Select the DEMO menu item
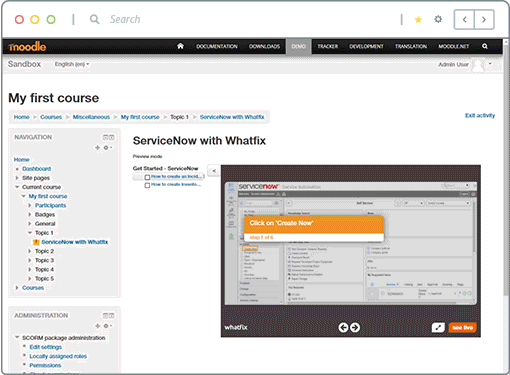The width and height of the screenshot is (510, 375). (299, 46)
